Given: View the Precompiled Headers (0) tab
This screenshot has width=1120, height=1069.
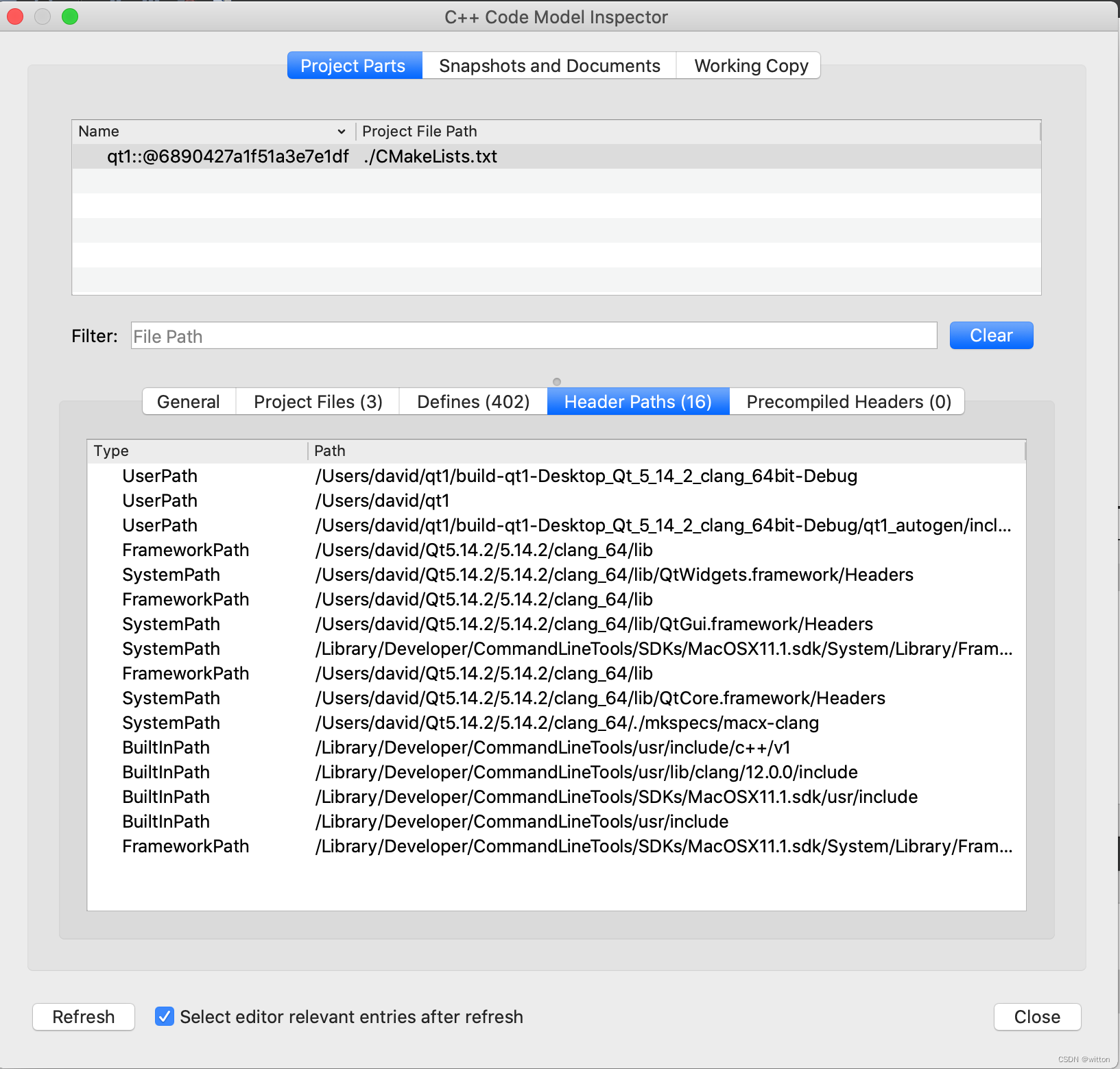Looking at the screenshot, I should point(848,402).
